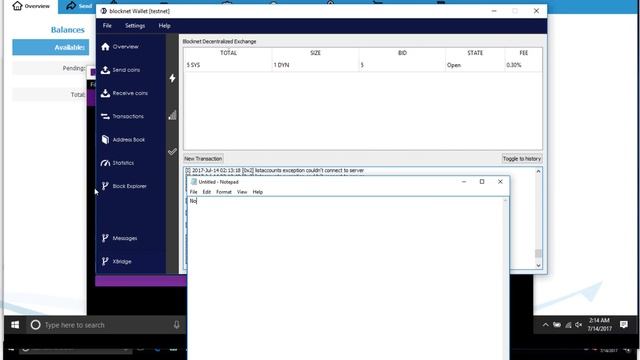Select the 1 DYN size cell

coord(315,65)
